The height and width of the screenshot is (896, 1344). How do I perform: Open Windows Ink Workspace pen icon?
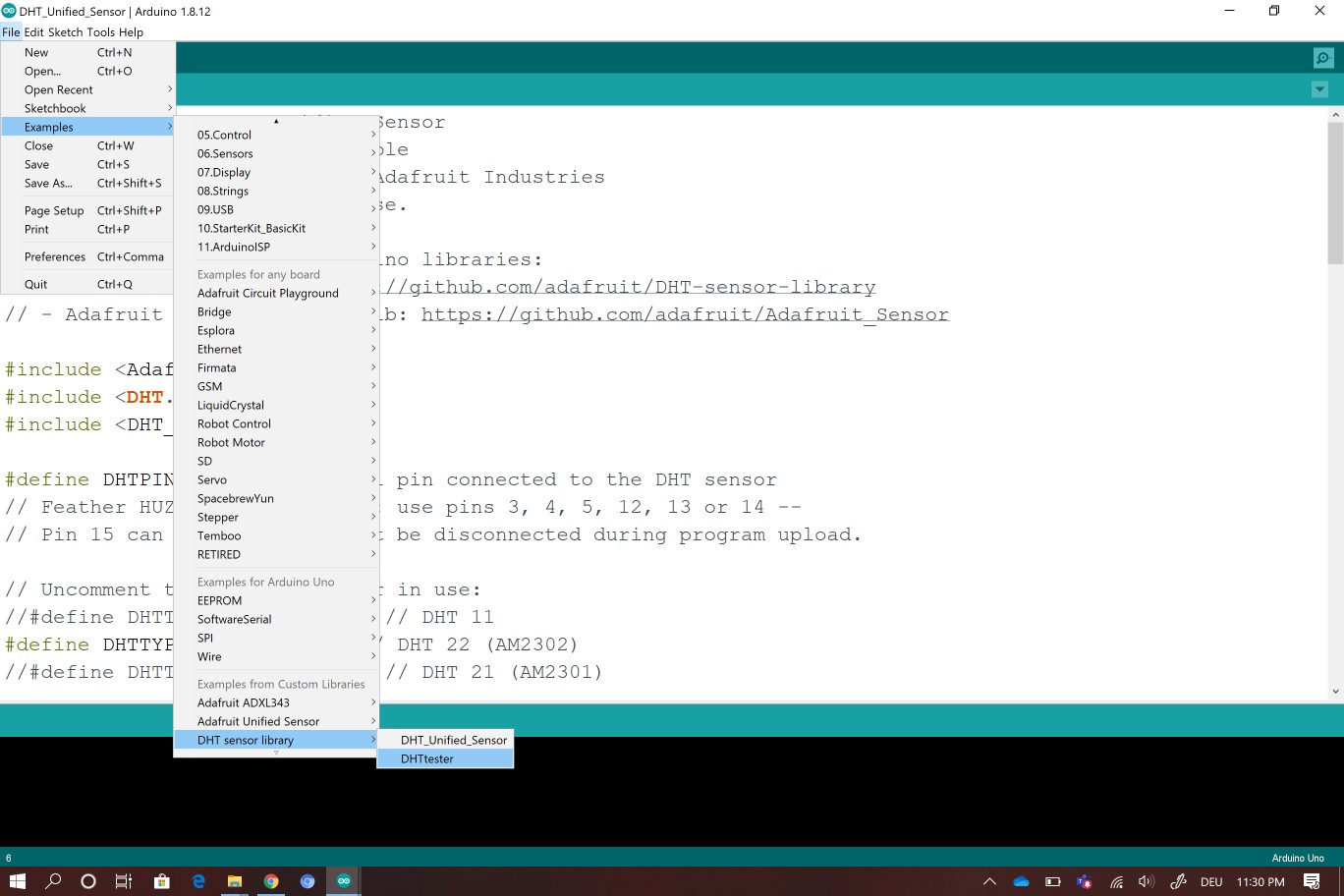[1178, 881]
